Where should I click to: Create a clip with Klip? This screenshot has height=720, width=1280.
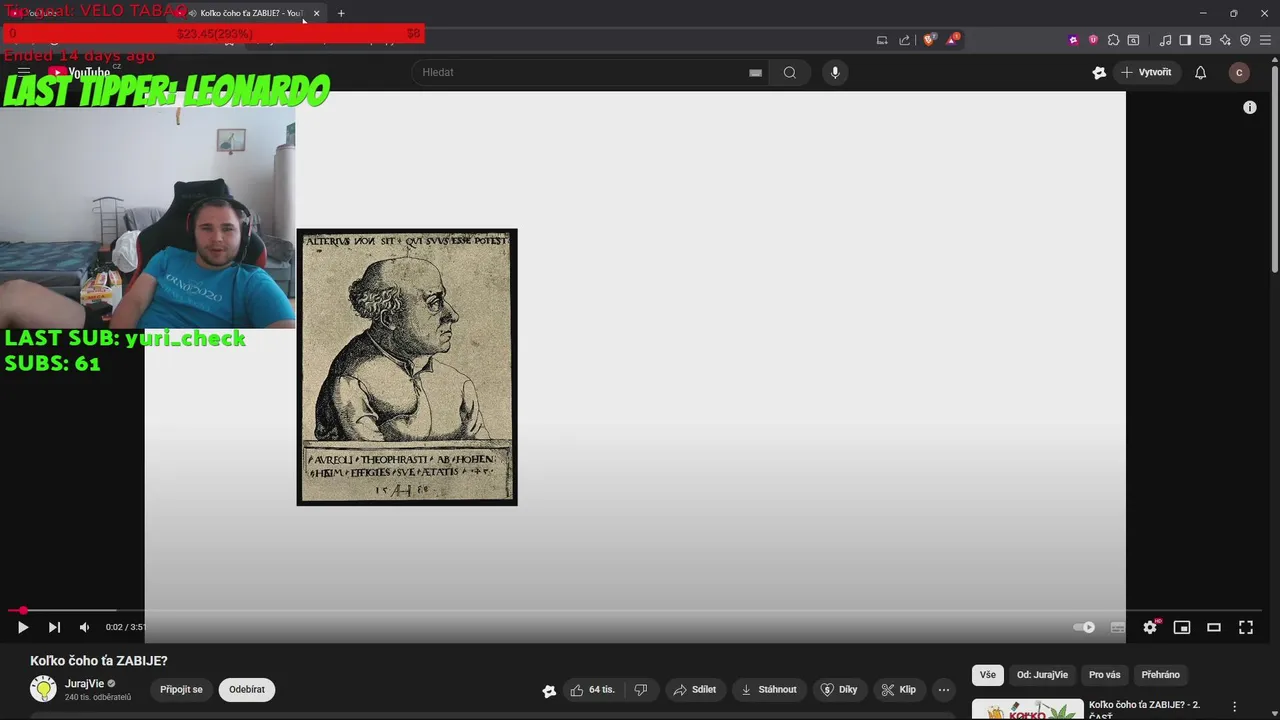tap(898, 689)
